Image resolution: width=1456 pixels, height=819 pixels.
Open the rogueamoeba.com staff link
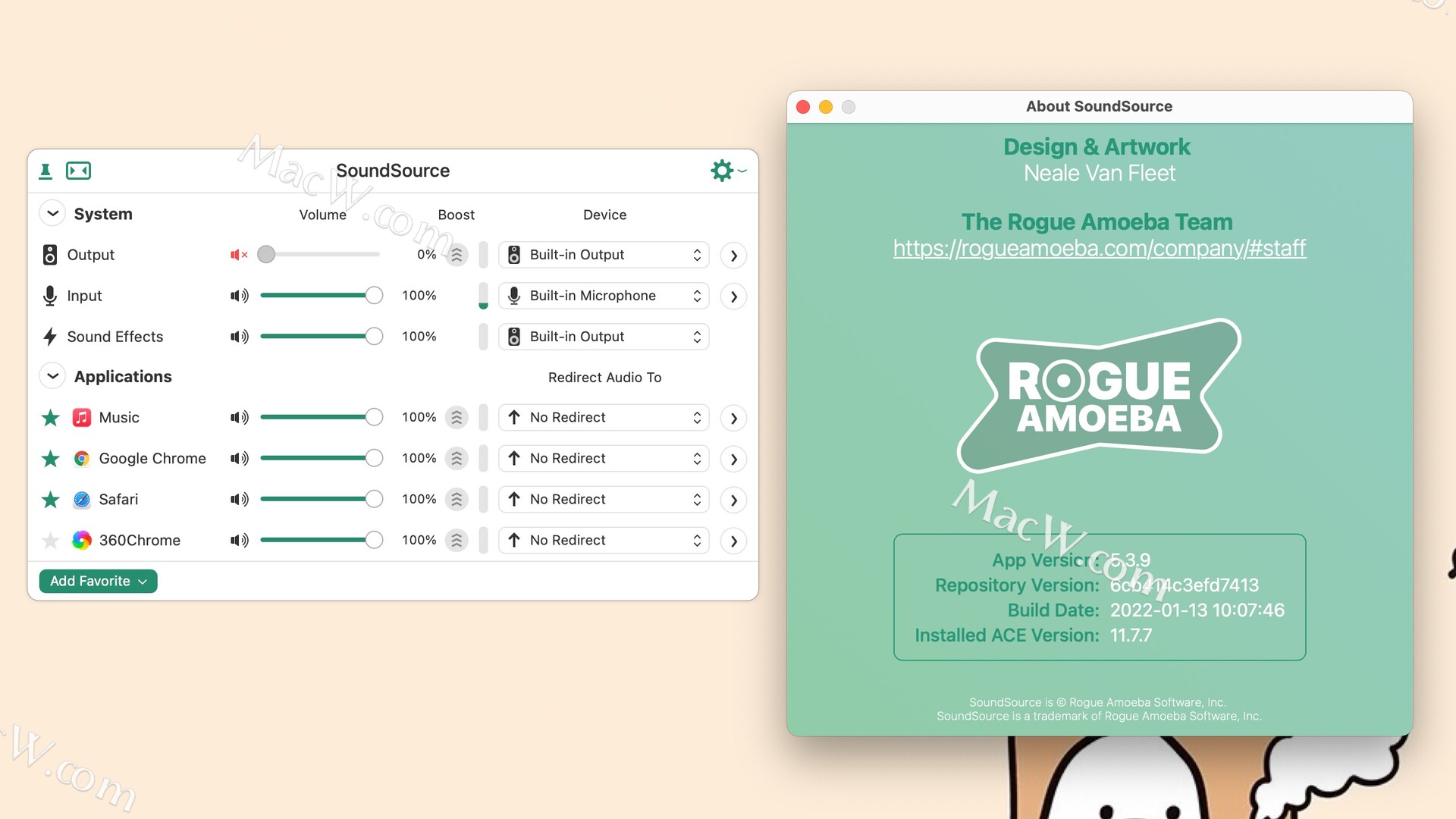1099,248
